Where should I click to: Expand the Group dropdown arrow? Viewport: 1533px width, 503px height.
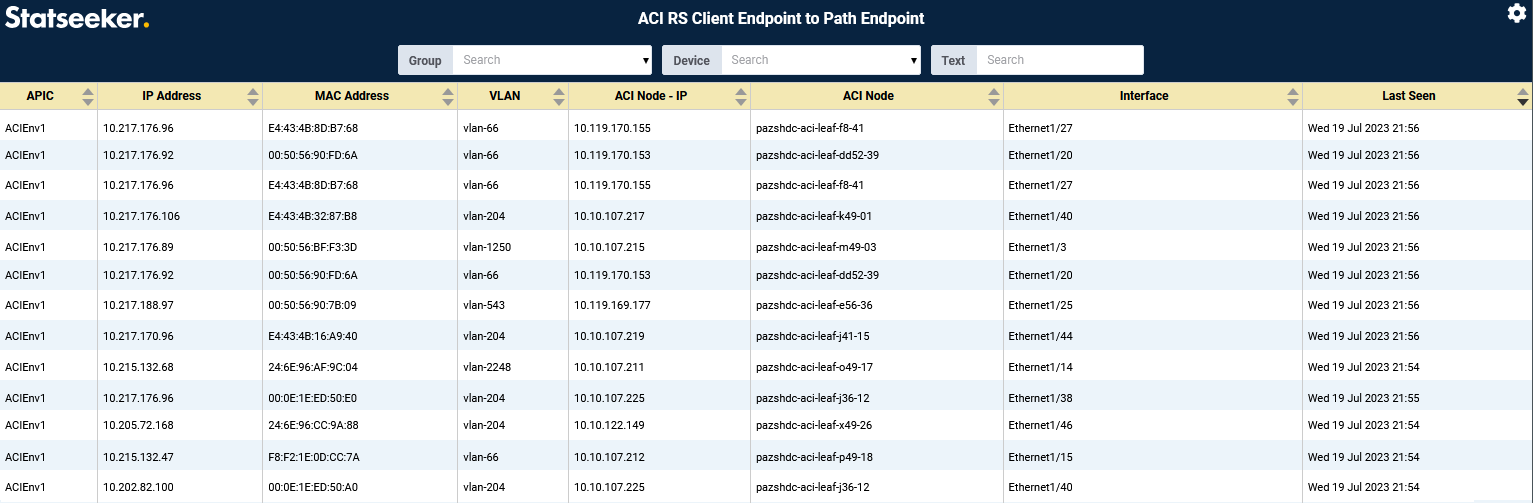point(647,61)
